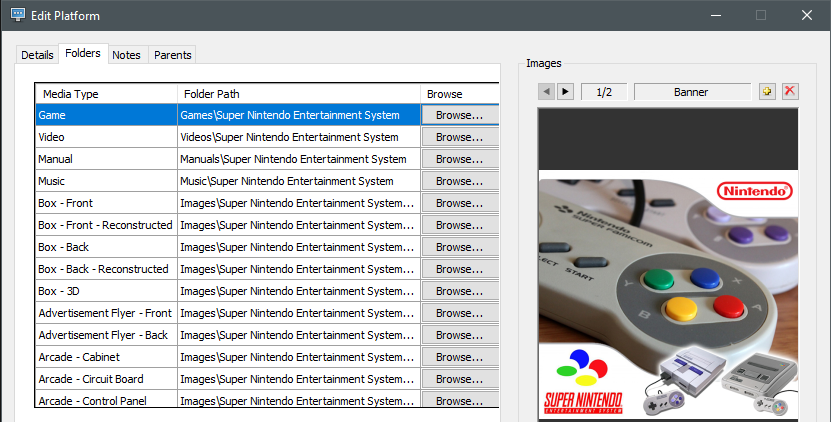This screenshot has height=422, width=831.
Task: Browse for Arcade - Cabinet folder
Action: click(x=460, y=357)
